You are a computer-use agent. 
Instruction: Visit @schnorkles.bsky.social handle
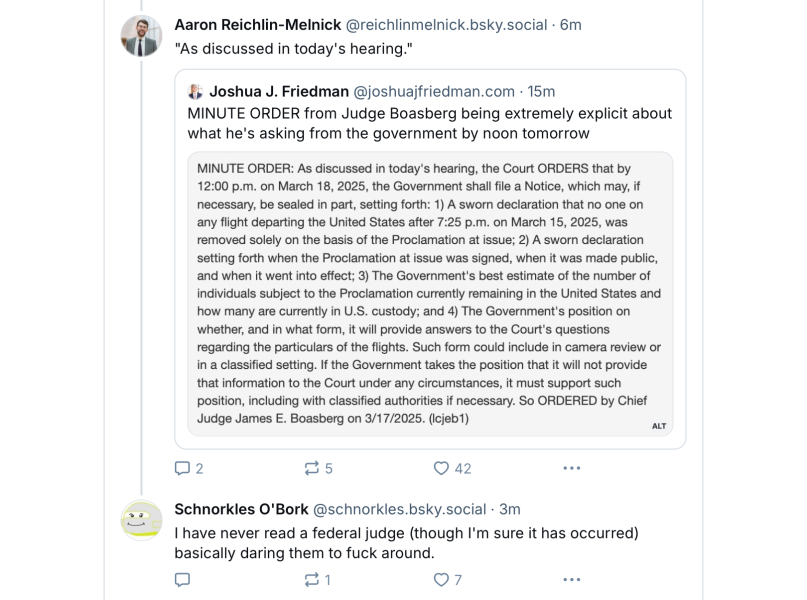click(400, 509)
